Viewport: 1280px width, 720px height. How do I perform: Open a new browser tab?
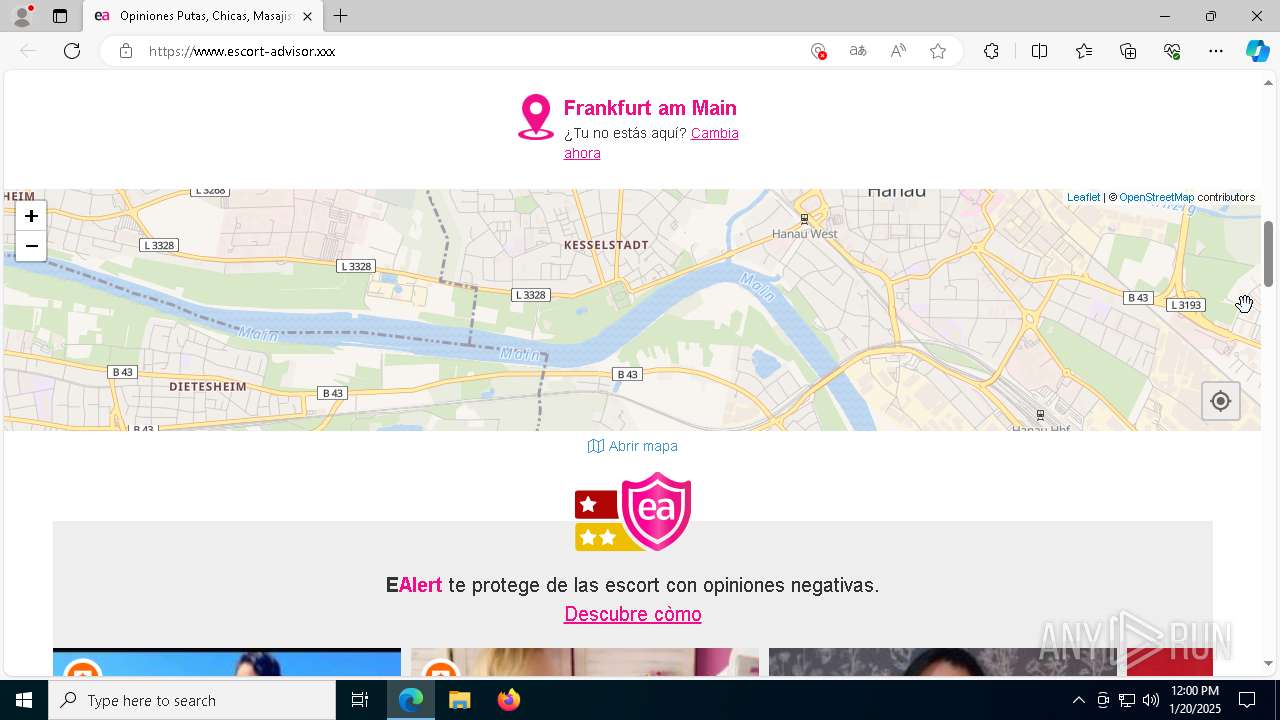click(x=341, y=16)
